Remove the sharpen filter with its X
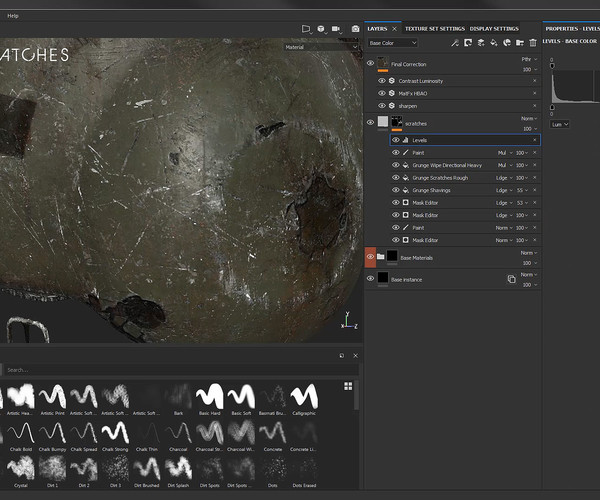The height and width of the screenshot is (500, 600). coord(535,106)
